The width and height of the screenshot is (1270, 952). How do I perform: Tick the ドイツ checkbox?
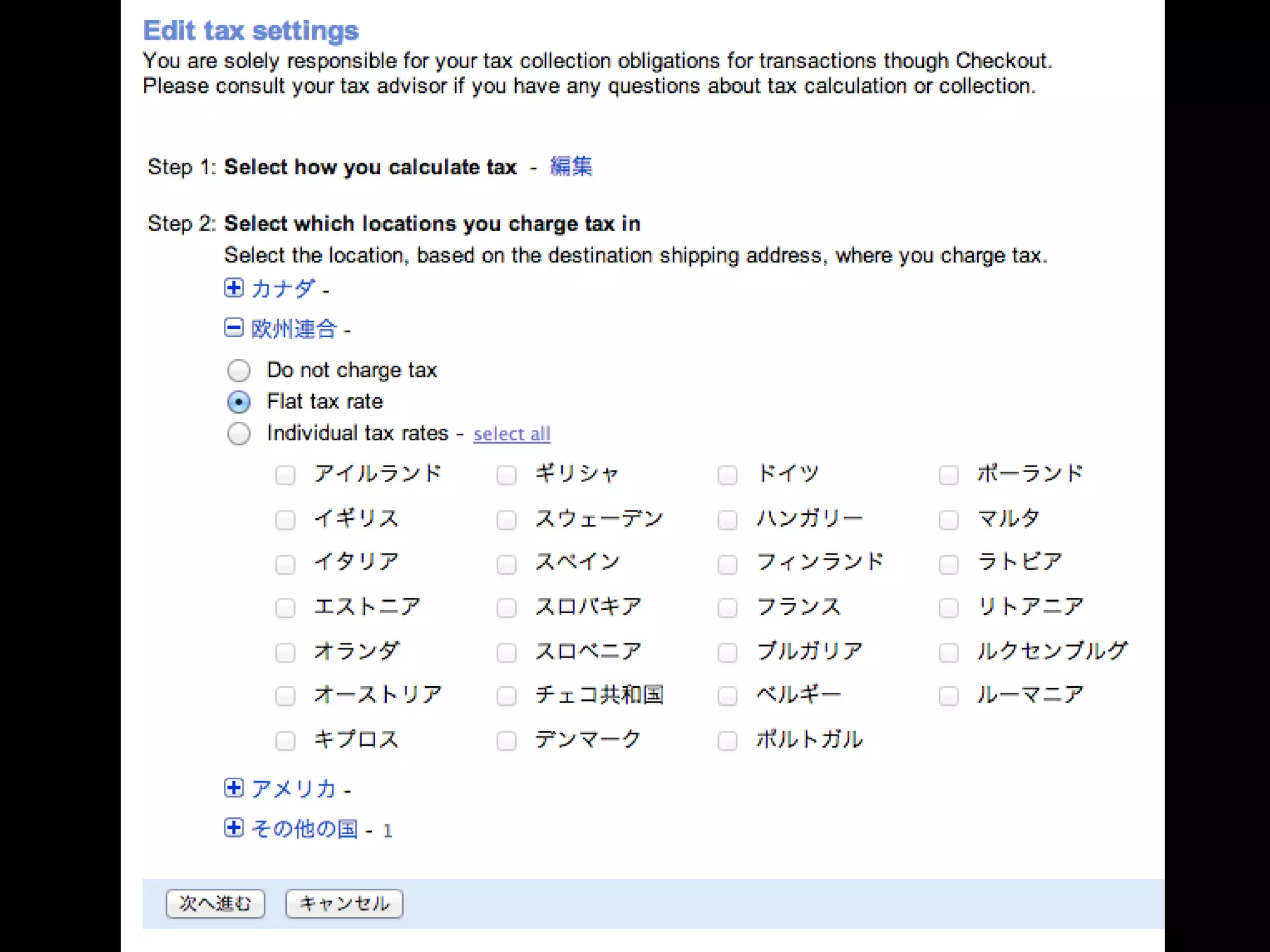(x=727, y=475)
